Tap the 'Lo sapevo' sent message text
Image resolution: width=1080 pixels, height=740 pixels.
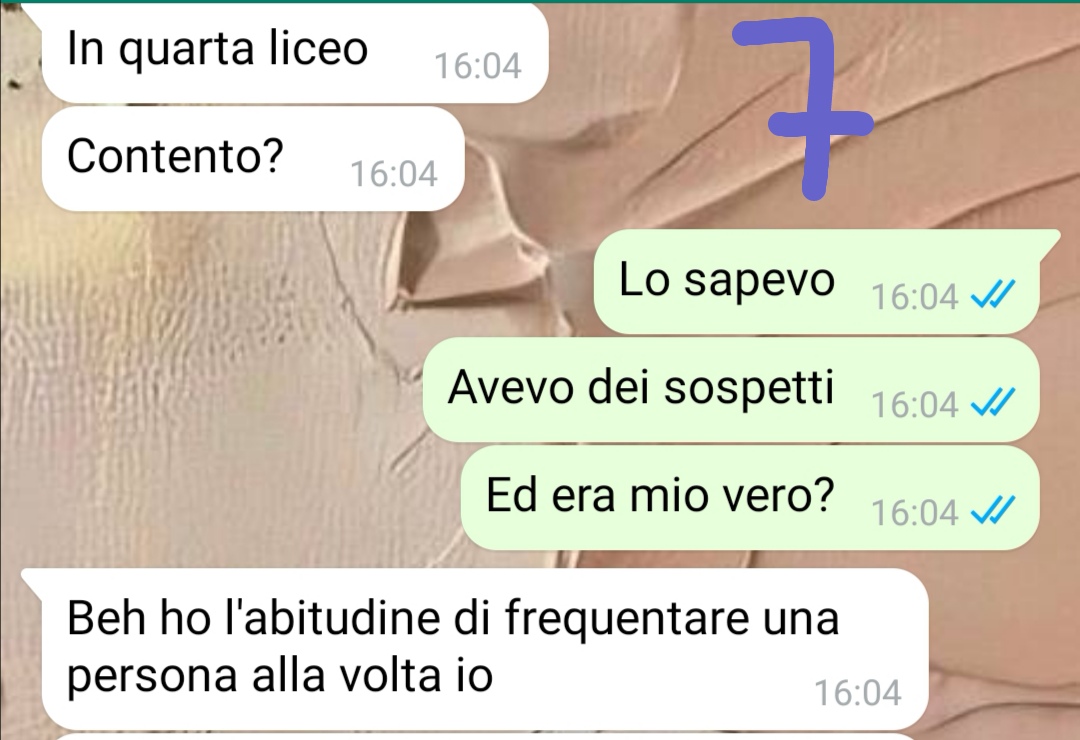pyautogui.click(x=727, y=280)
